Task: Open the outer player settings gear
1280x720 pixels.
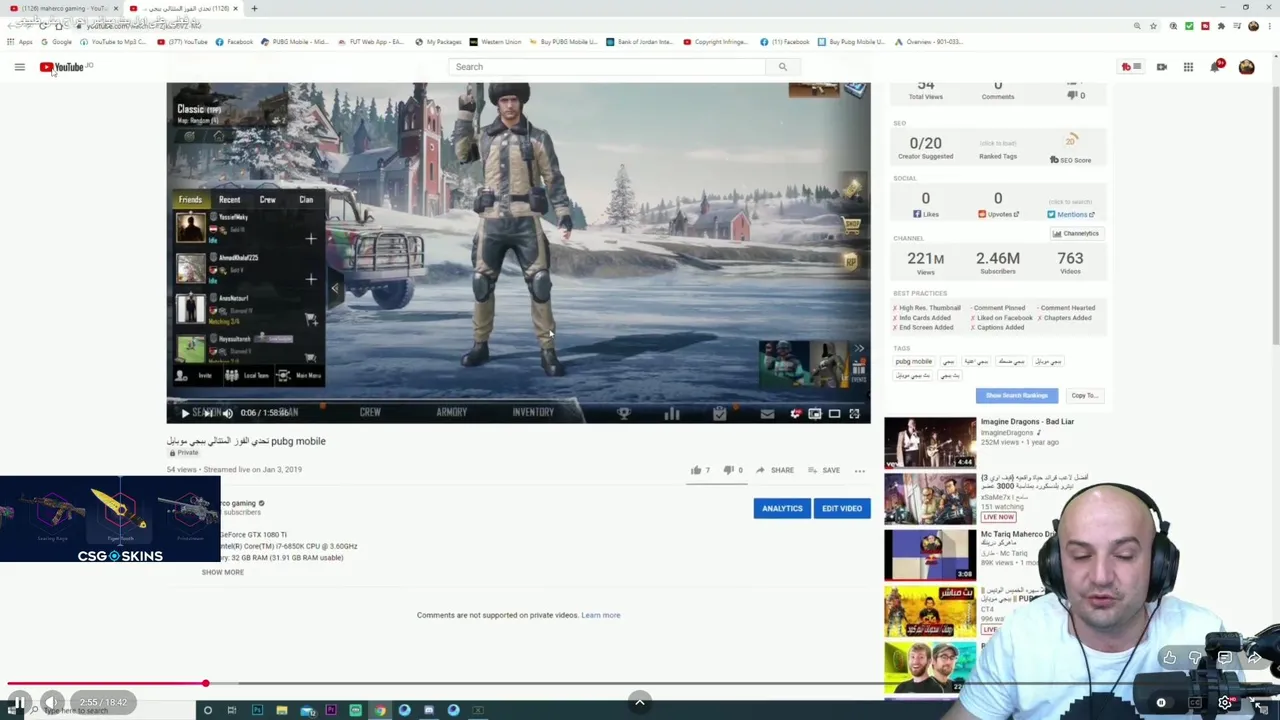Action: [x=1225, y=703]
